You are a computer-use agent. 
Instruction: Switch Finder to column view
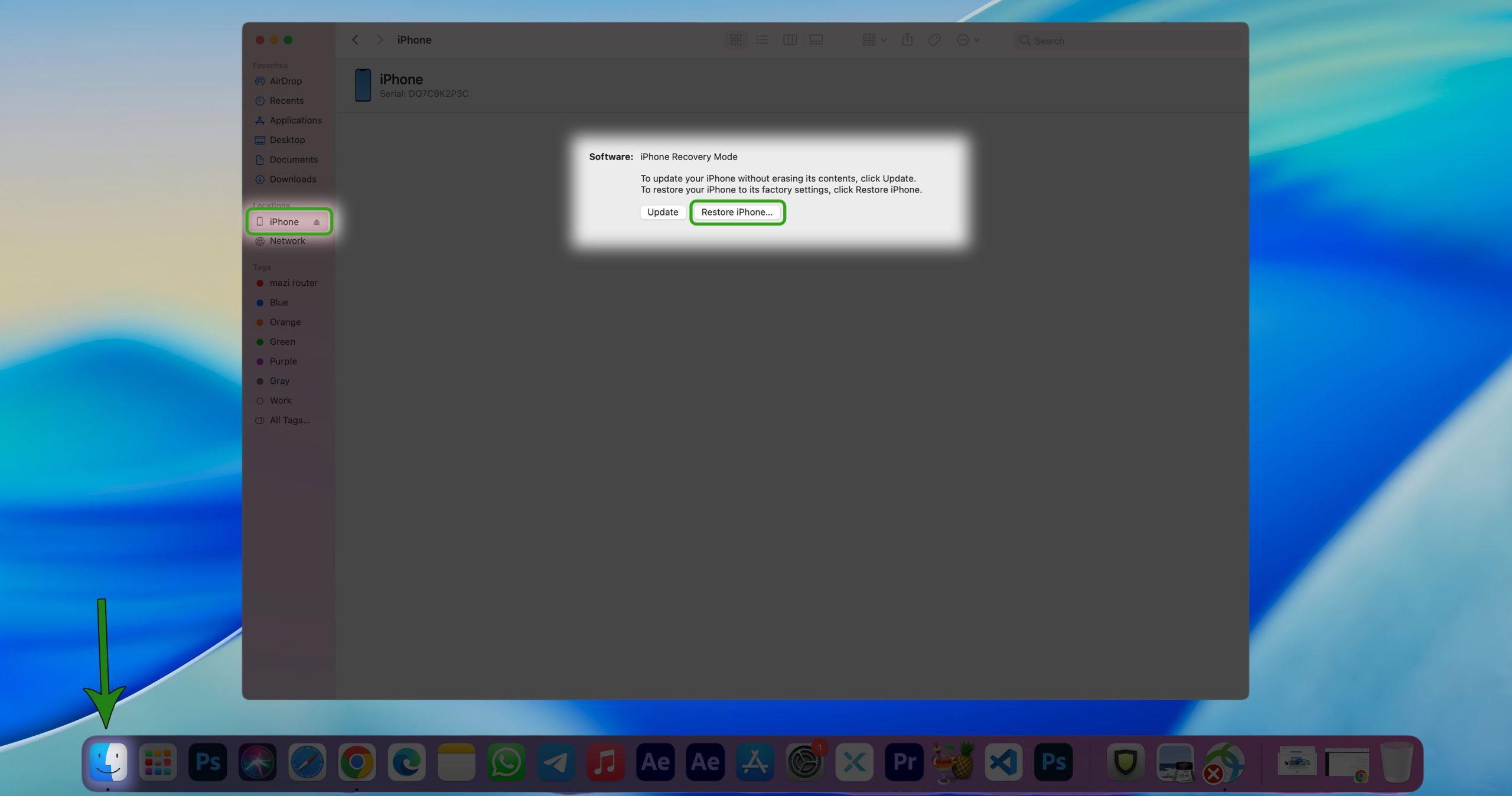pyautogui.click(x=790, y=40)
